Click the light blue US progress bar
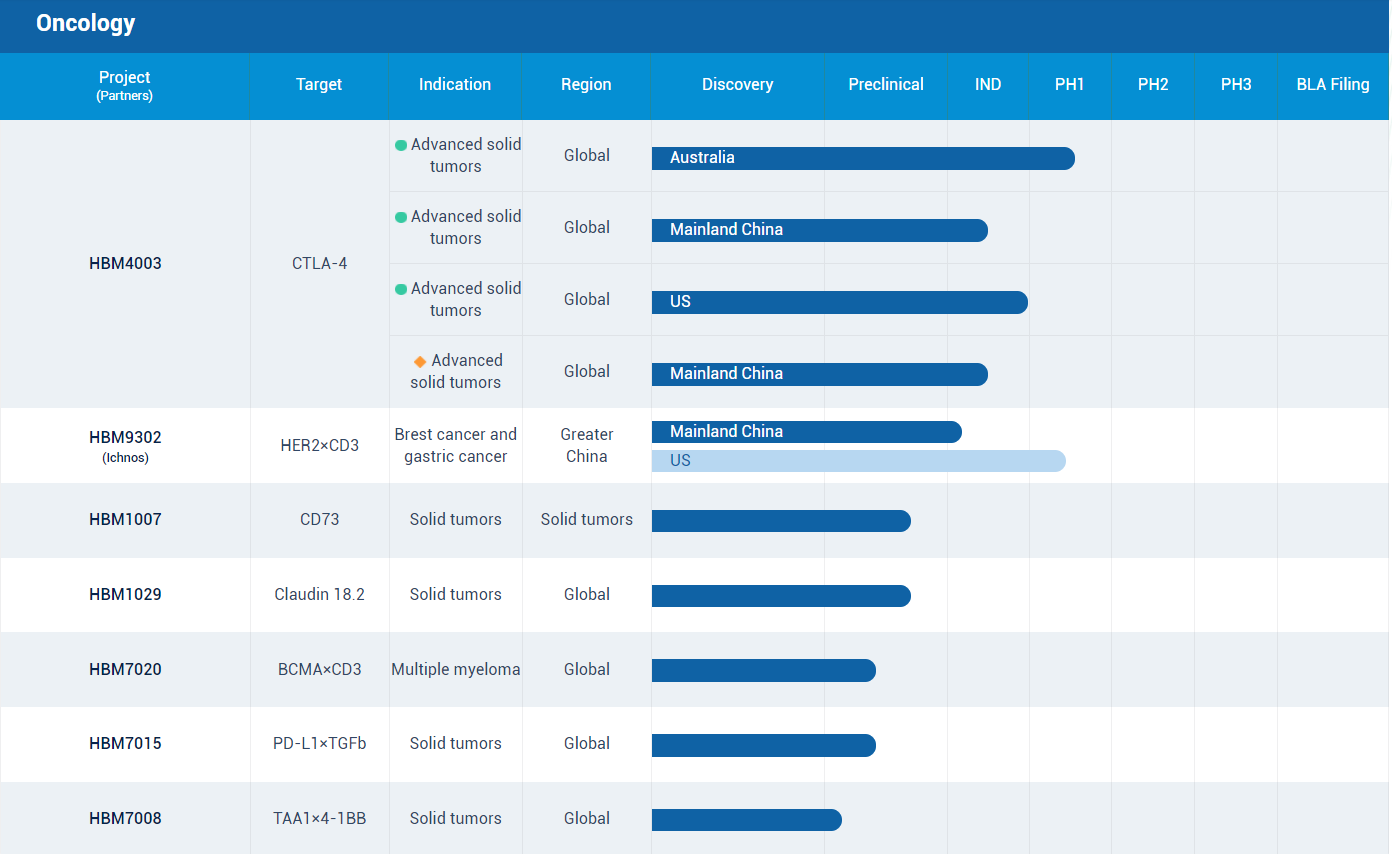1392x854 pixels. [858, 461]
